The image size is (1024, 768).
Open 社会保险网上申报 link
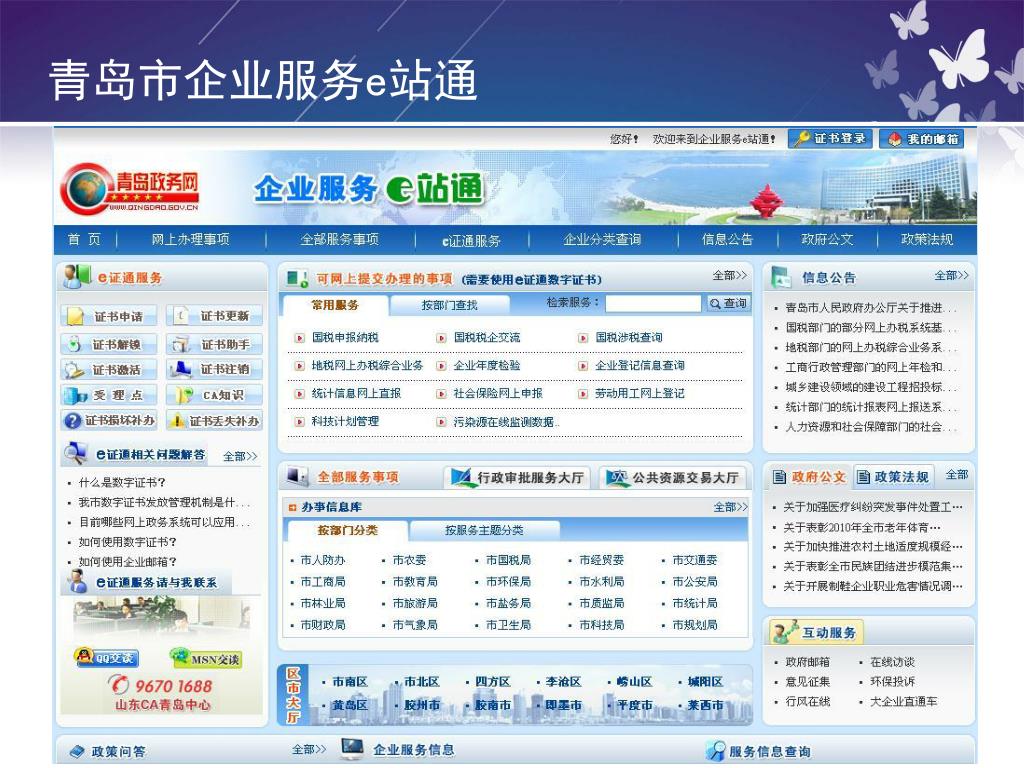pos(498,393)
